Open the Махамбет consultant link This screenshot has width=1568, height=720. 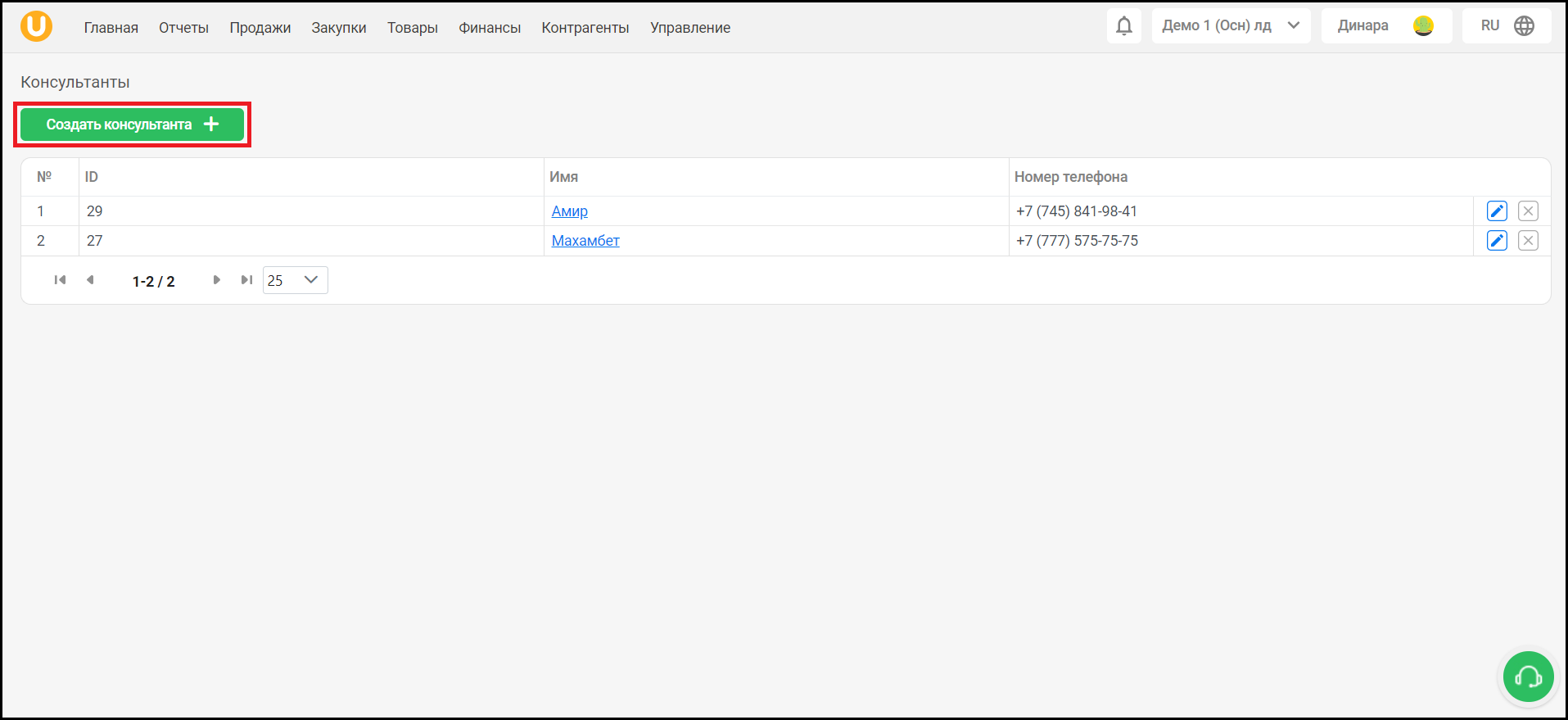[585, 241]
